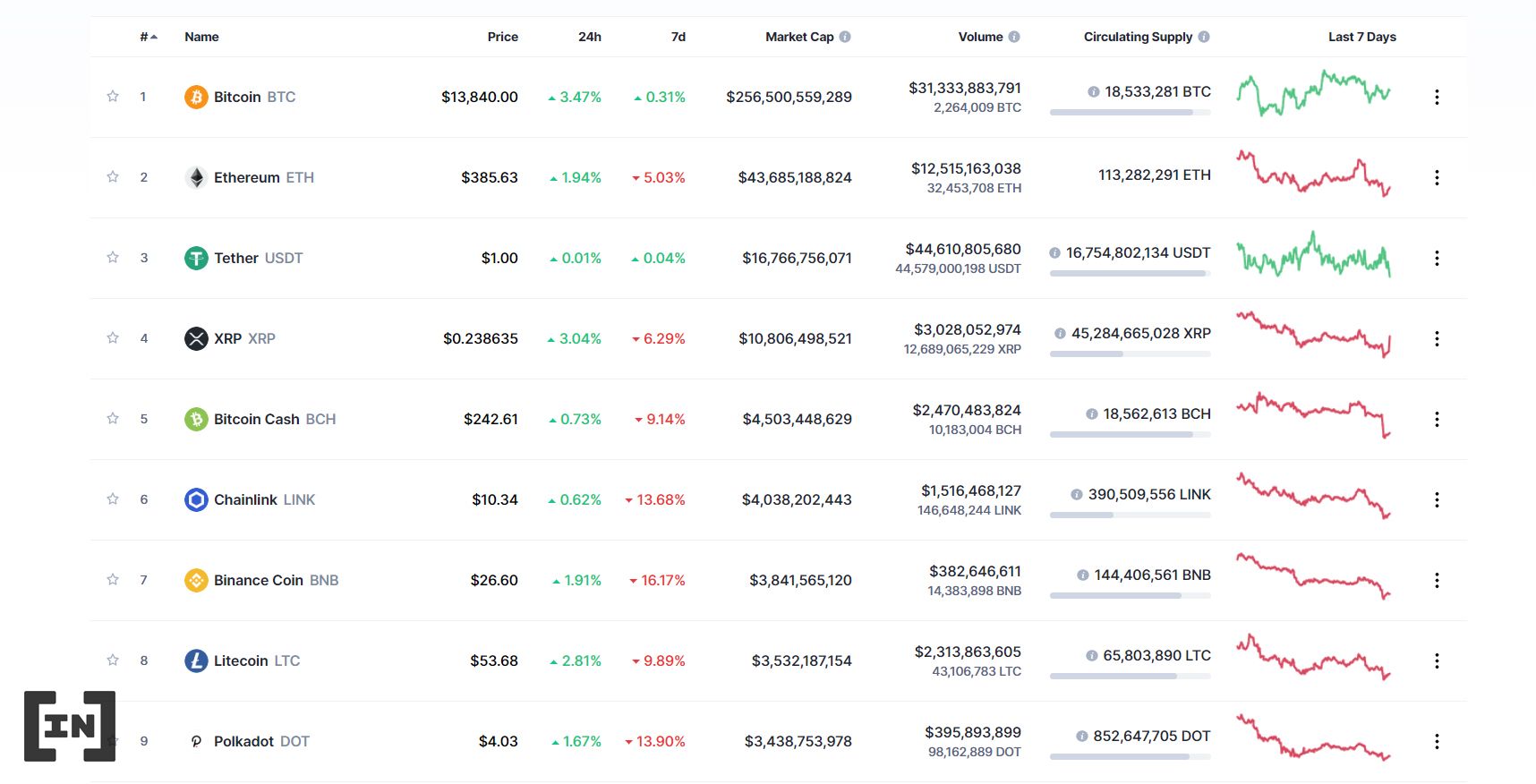Image resolution: width=1536 pixels, height=784 pixels.
Task: Click the Binance Coin yellow logo
Action: click(196, 580)
